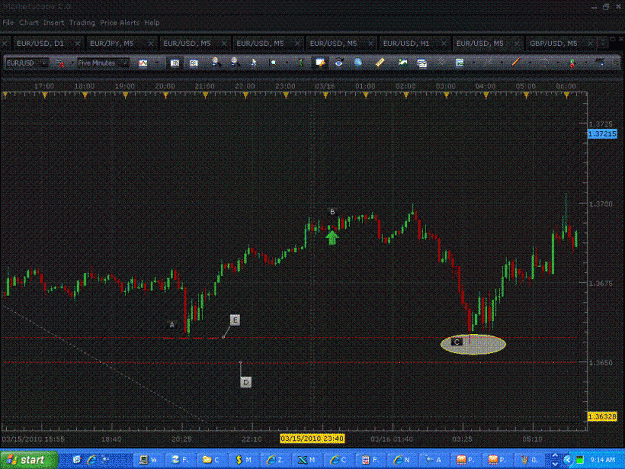Close the EUR/JPY, M5 tab
This screenshot has width=625, height=469.
pyautogui.click(x=151, y=43)
